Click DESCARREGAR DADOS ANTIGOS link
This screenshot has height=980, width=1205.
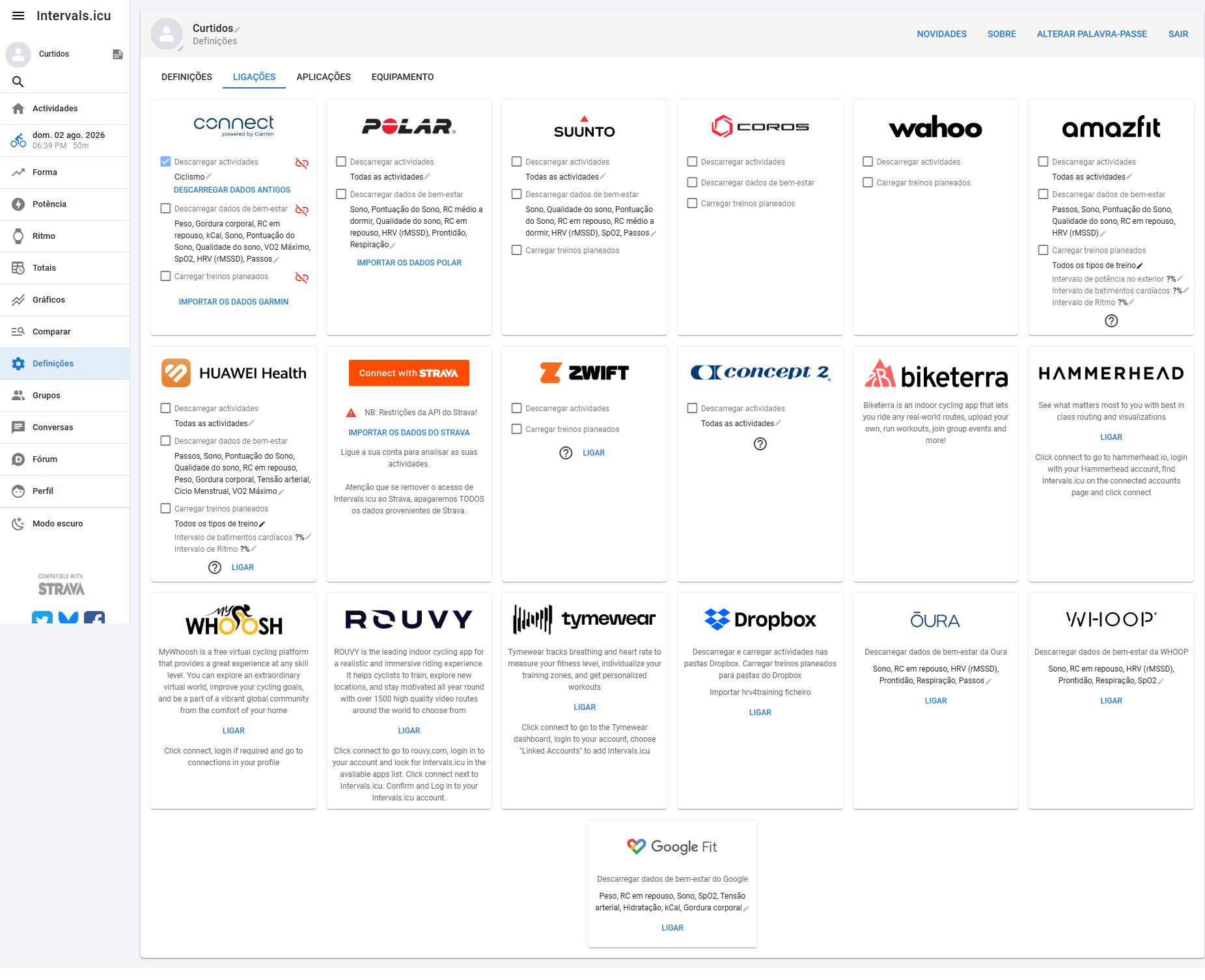(232, 190)
